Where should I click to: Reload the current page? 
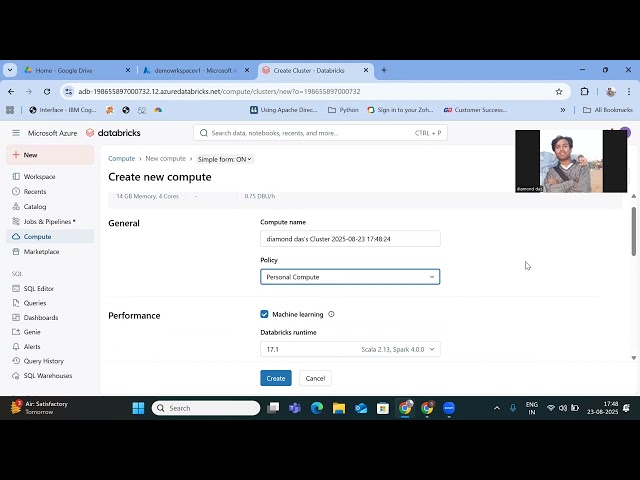pos(47,91)
